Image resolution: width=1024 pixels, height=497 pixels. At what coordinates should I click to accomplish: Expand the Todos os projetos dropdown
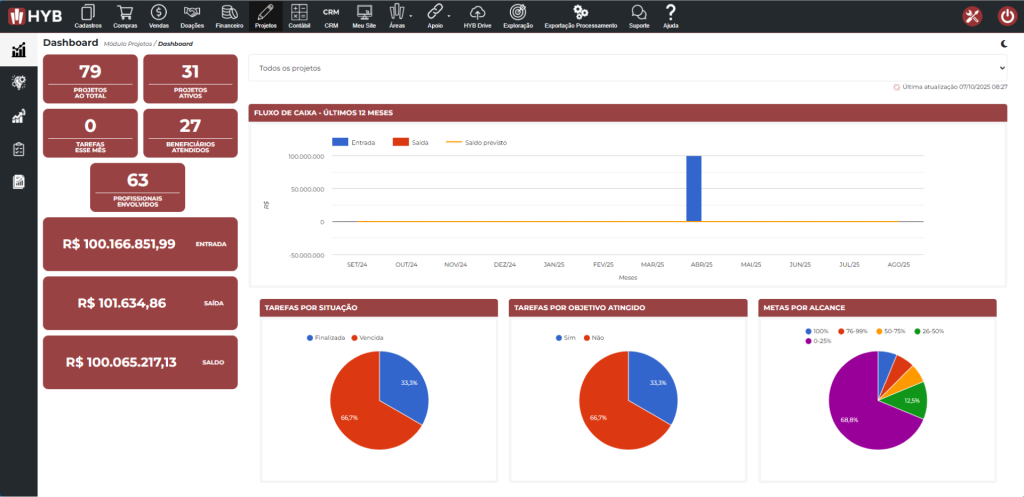click(627, 68)
